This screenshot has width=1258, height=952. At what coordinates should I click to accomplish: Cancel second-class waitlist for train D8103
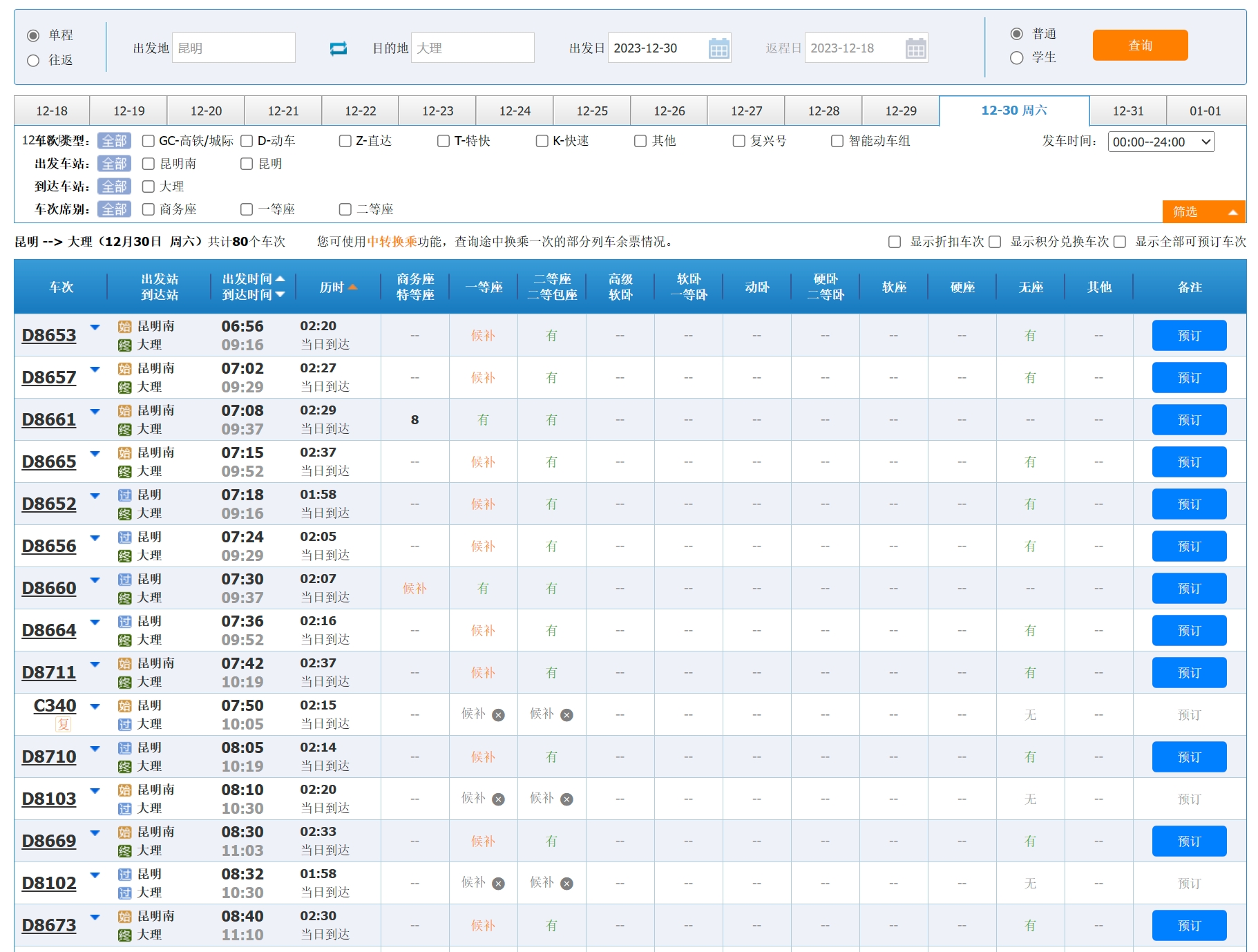click(566, 799)
